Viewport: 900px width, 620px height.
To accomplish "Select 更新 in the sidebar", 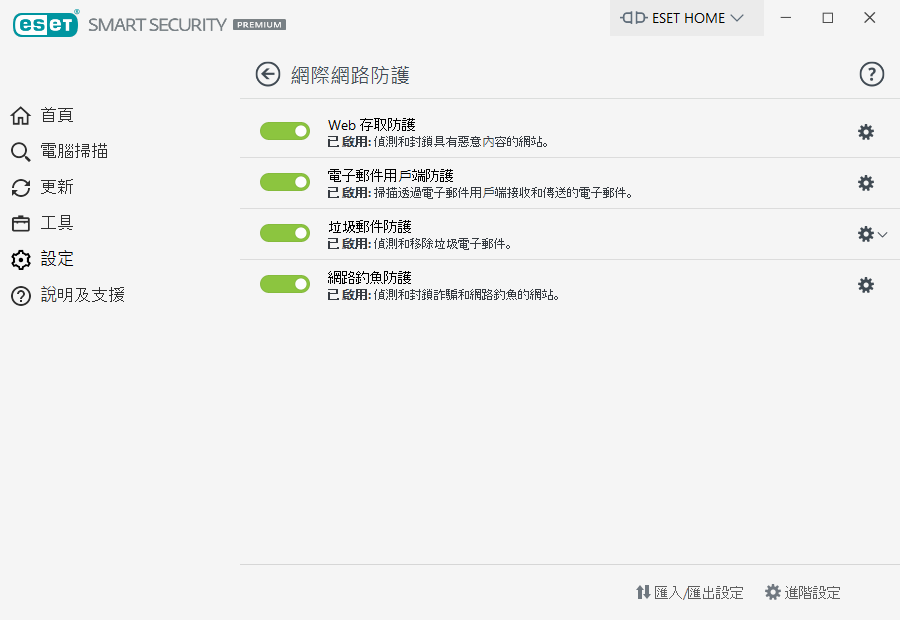I will click(x=57, y=188).
